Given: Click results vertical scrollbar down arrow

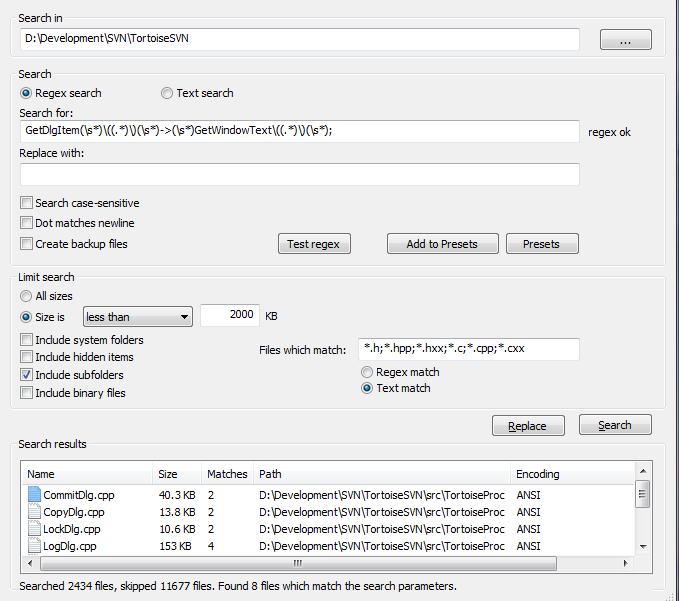Looking at the screenshot, I should (x=643, y=546).
